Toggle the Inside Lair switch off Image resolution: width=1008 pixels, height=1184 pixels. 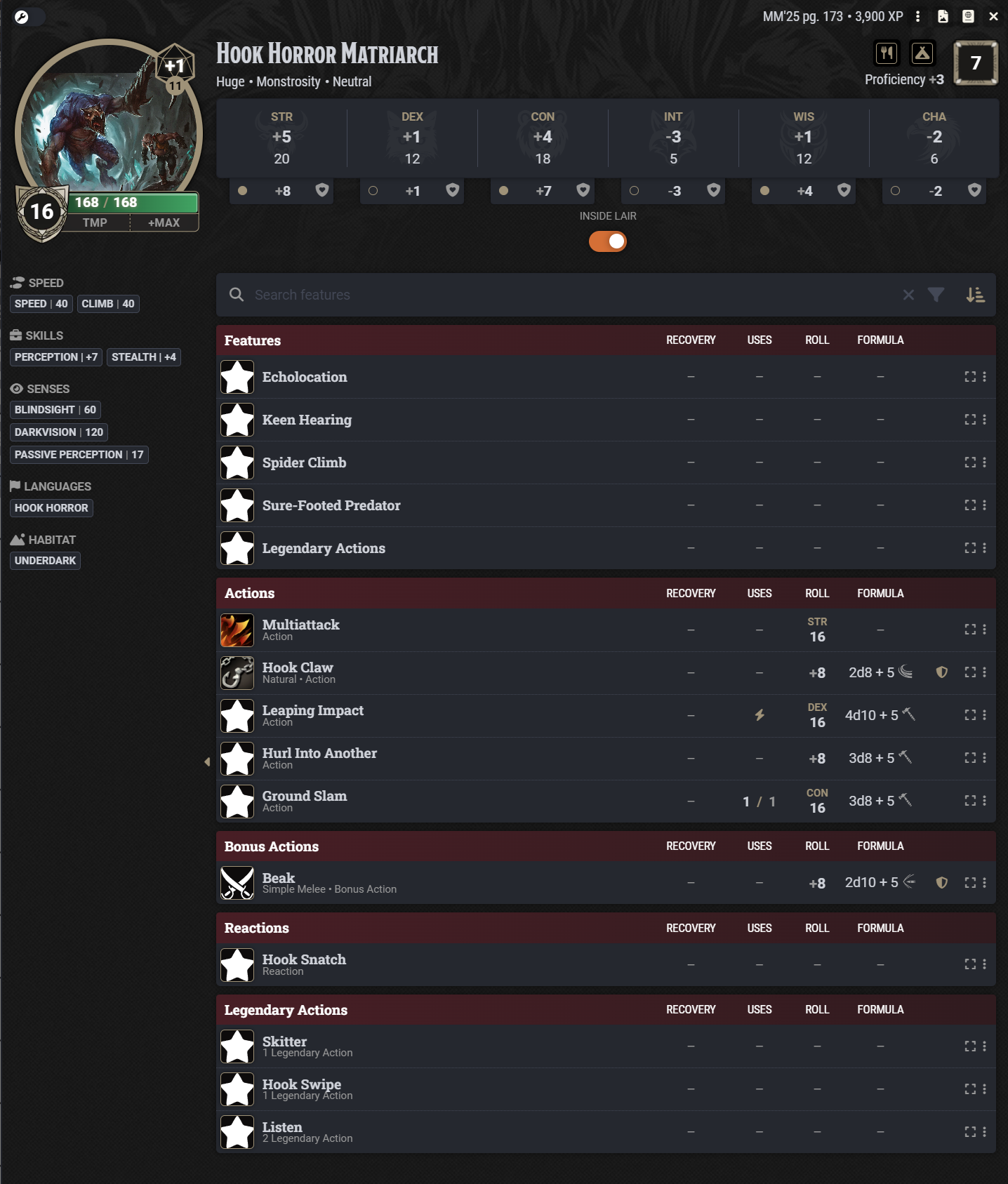tap(608, 241)
